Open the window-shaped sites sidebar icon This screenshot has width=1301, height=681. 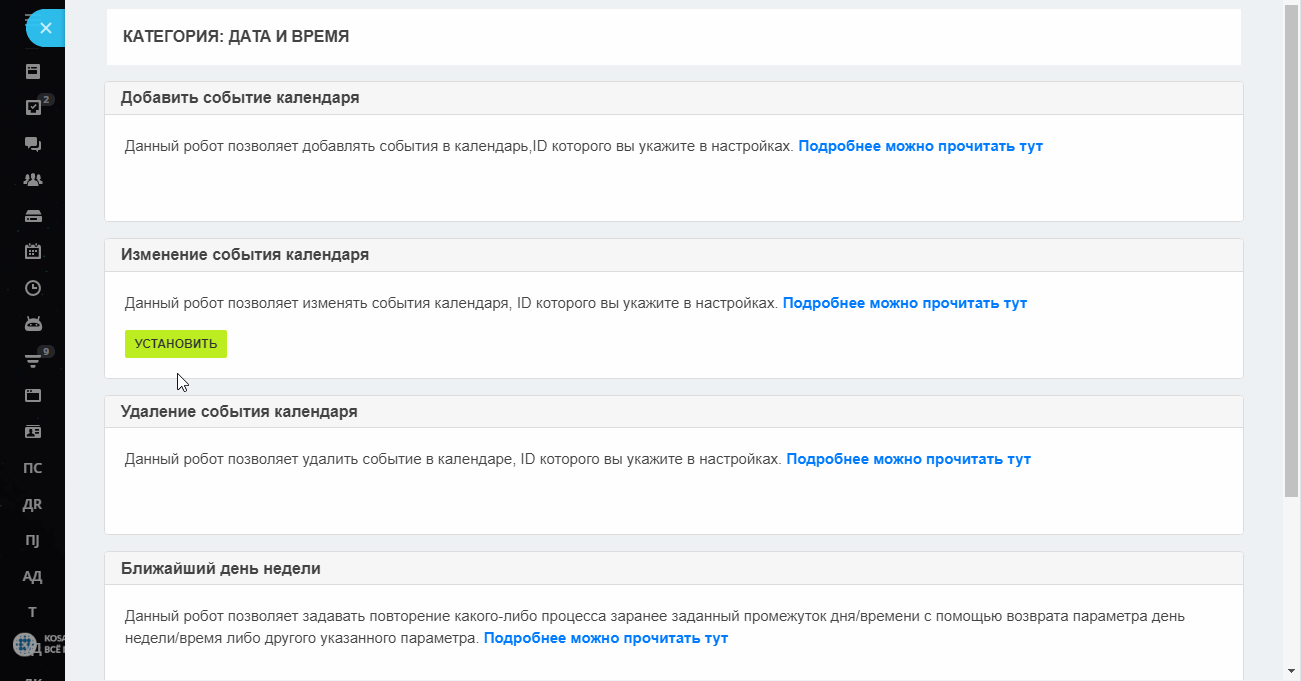(33, 396)
